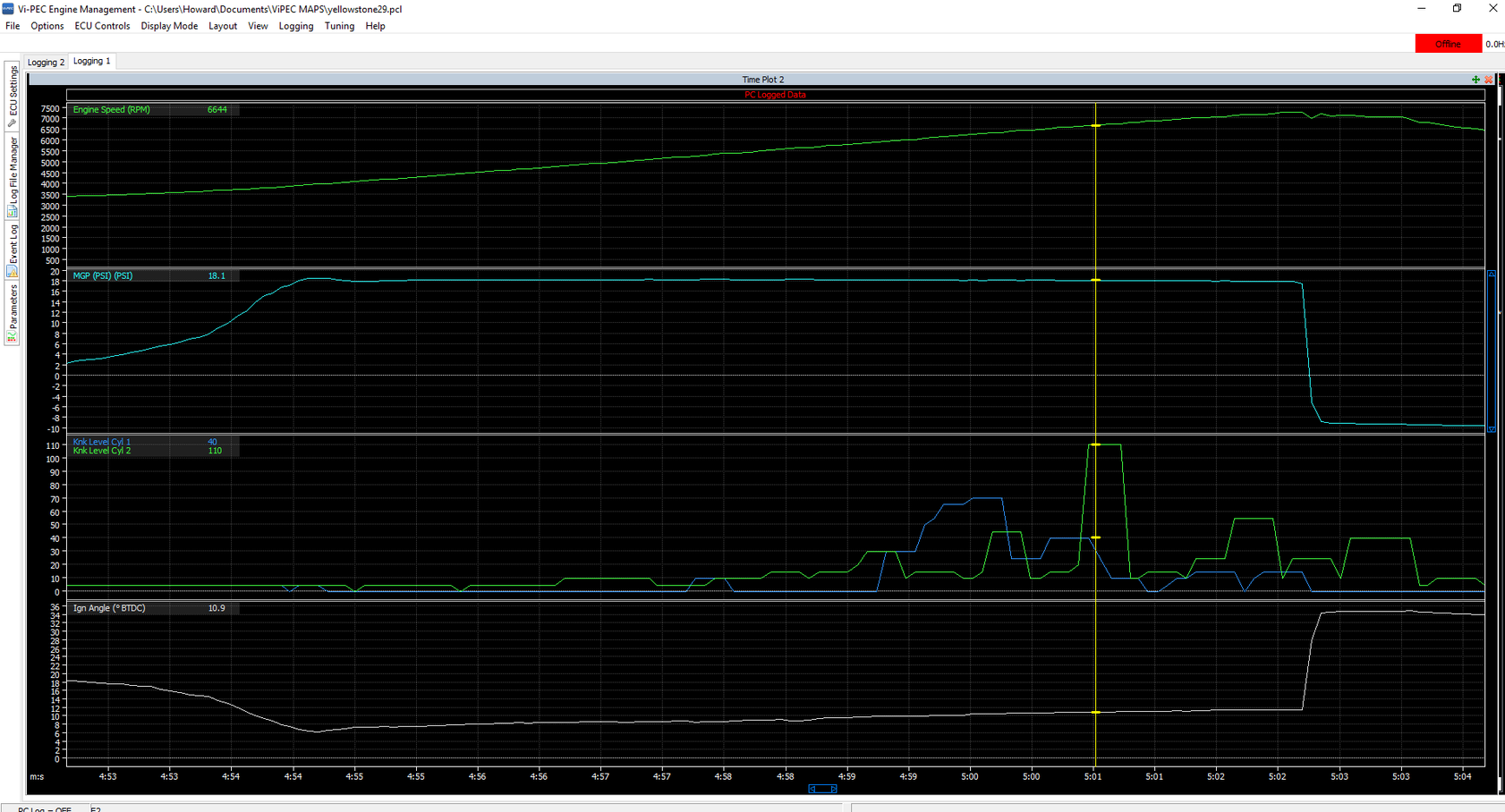Click the Vi-PEC application icon in title bar
The width and height of the screenshot is (1505, 812).
(x=8, y=9)
